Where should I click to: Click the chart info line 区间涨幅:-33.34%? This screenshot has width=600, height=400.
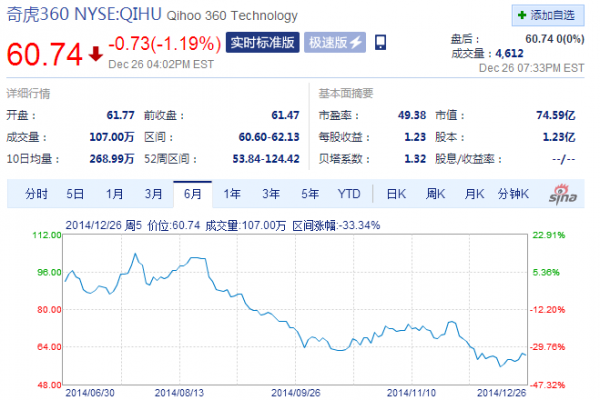[x=336, y=225]
